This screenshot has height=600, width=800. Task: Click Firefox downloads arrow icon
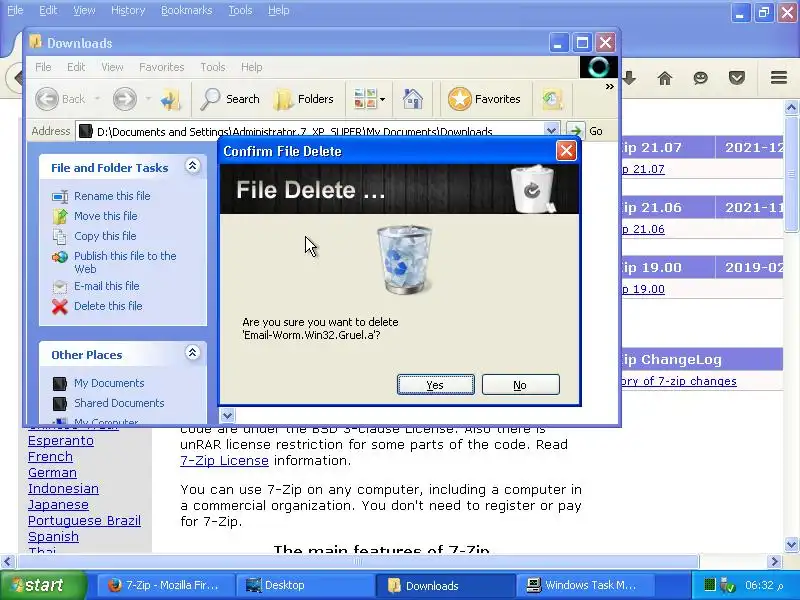click(x=629, y=78)
